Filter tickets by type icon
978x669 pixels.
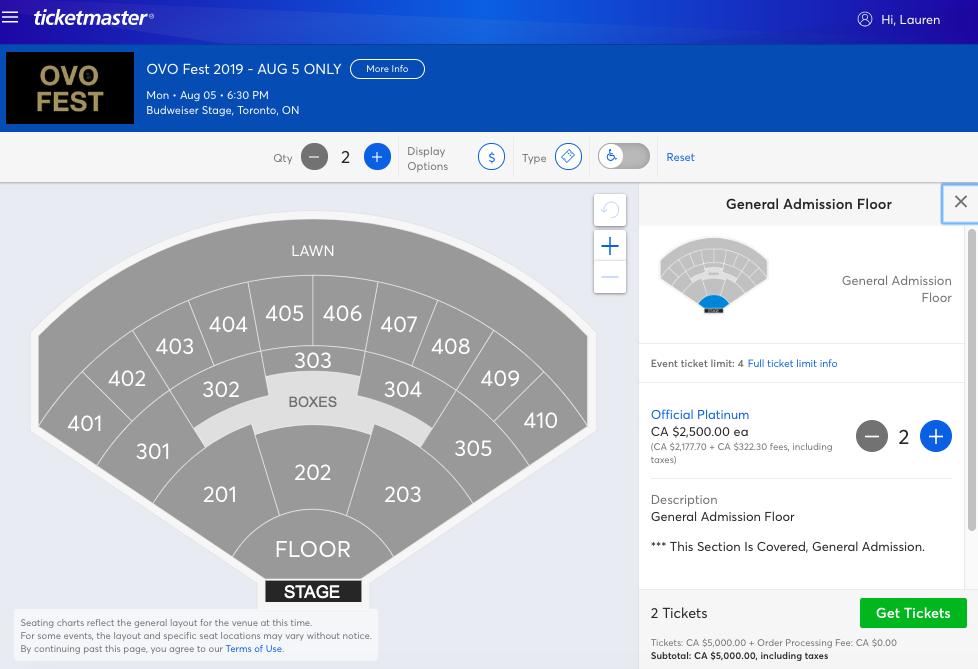[x=567, y=157]
